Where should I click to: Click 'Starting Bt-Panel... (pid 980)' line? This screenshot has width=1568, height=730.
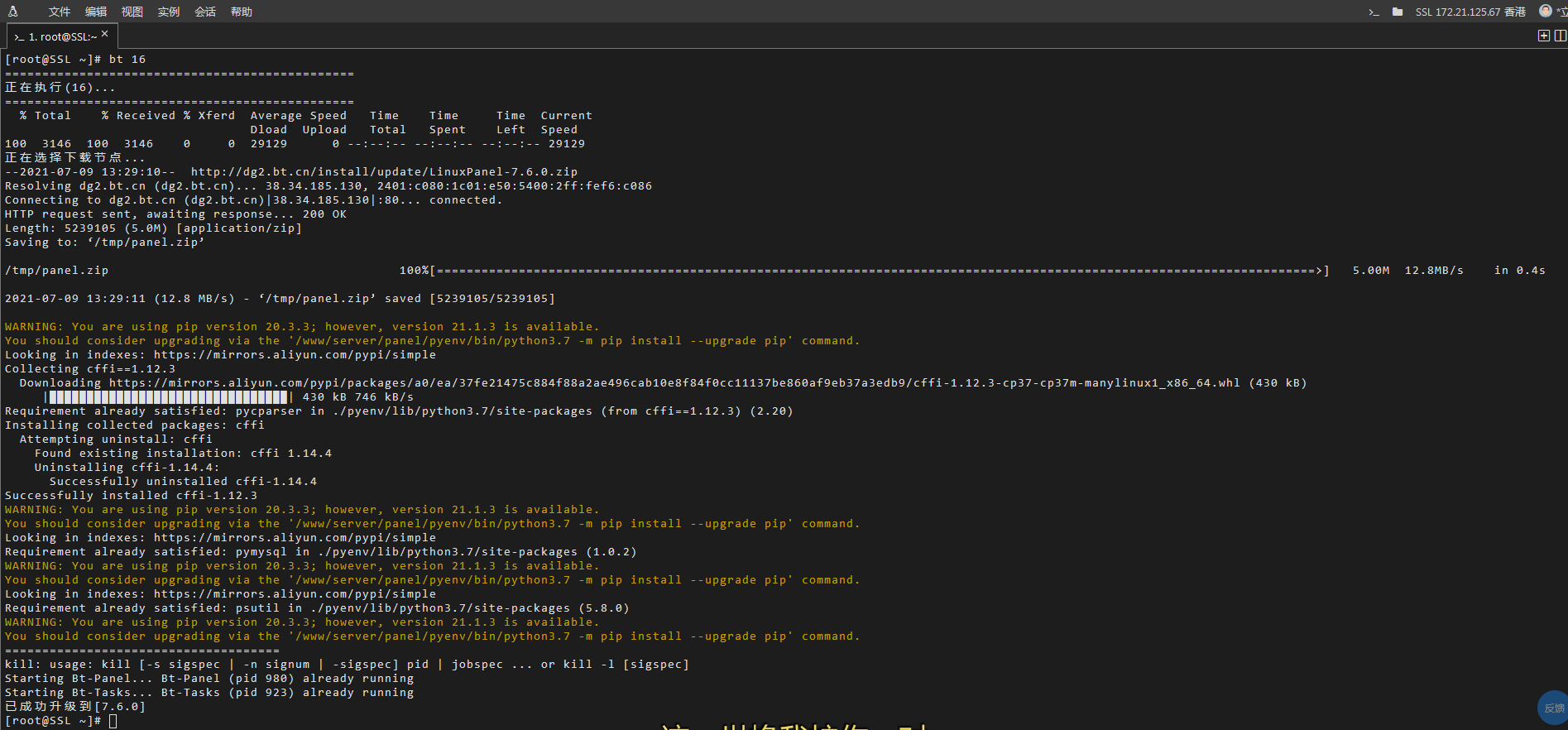click(x=209, y=679)
